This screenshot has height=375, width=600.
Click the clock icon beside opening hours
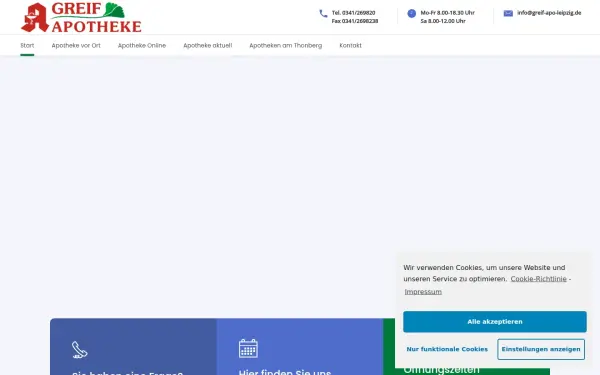411,13
